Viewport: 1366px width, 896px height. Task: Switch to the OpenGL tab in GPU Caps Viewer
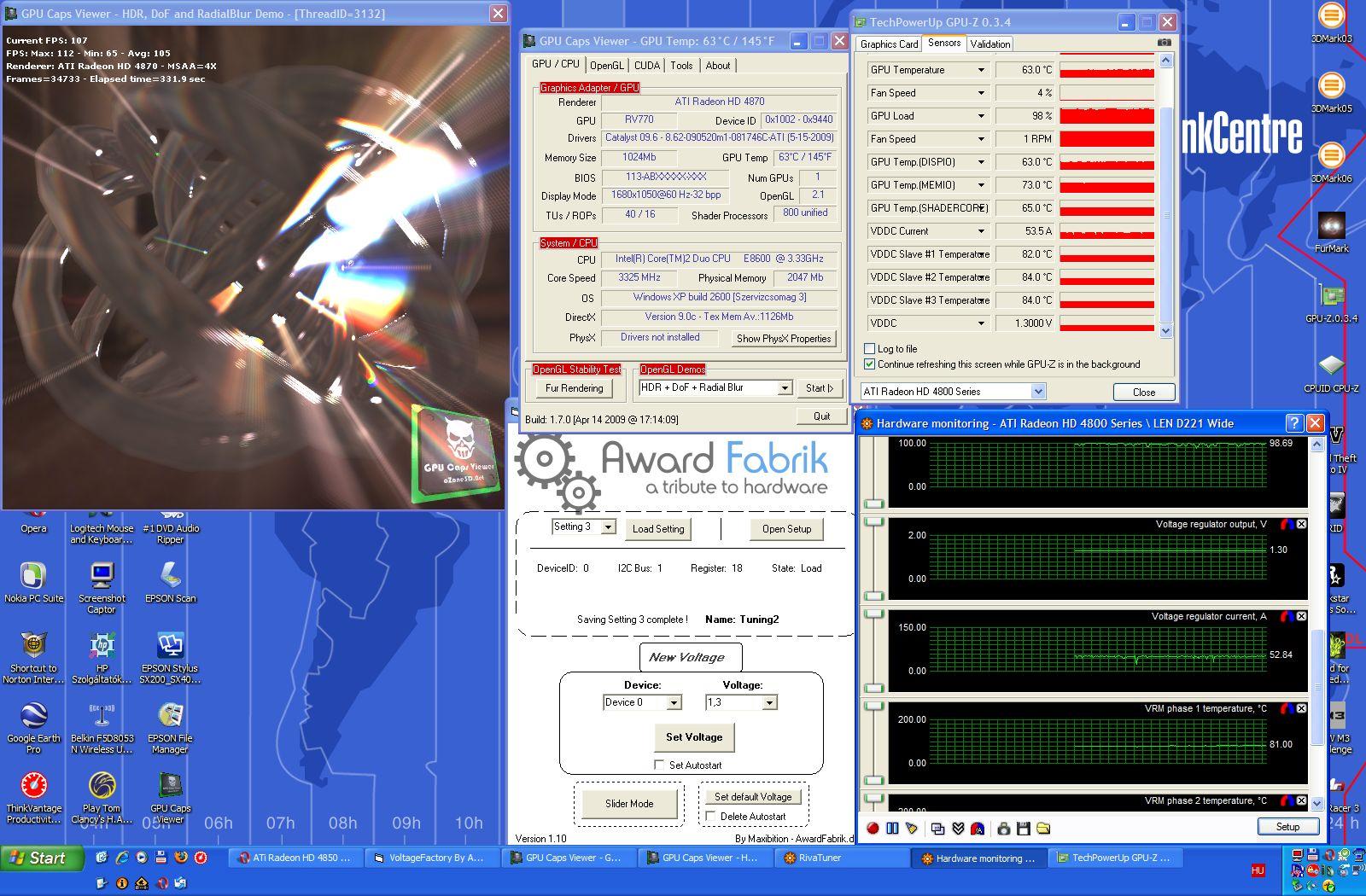click(607, 65)
